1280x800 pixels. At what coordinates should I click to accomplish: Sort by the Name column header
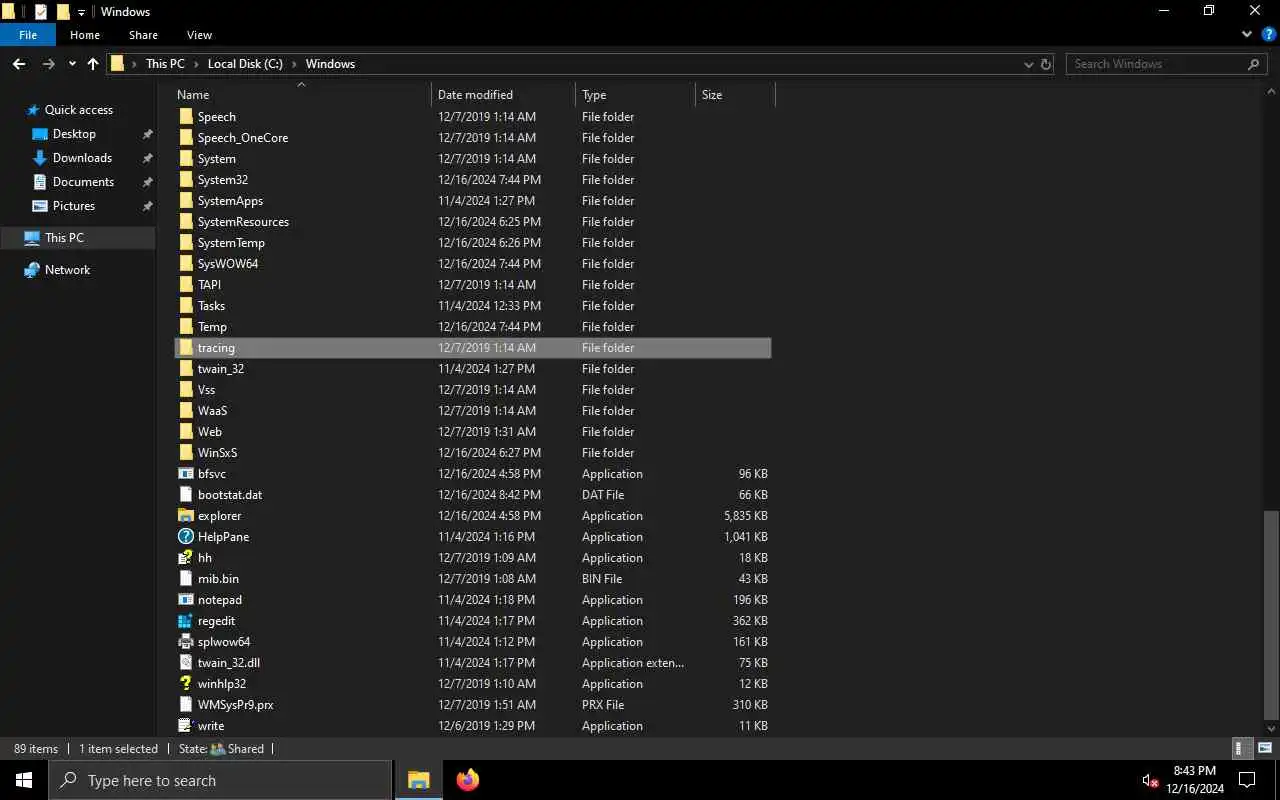pyautogui.click(x=301, y=95)
